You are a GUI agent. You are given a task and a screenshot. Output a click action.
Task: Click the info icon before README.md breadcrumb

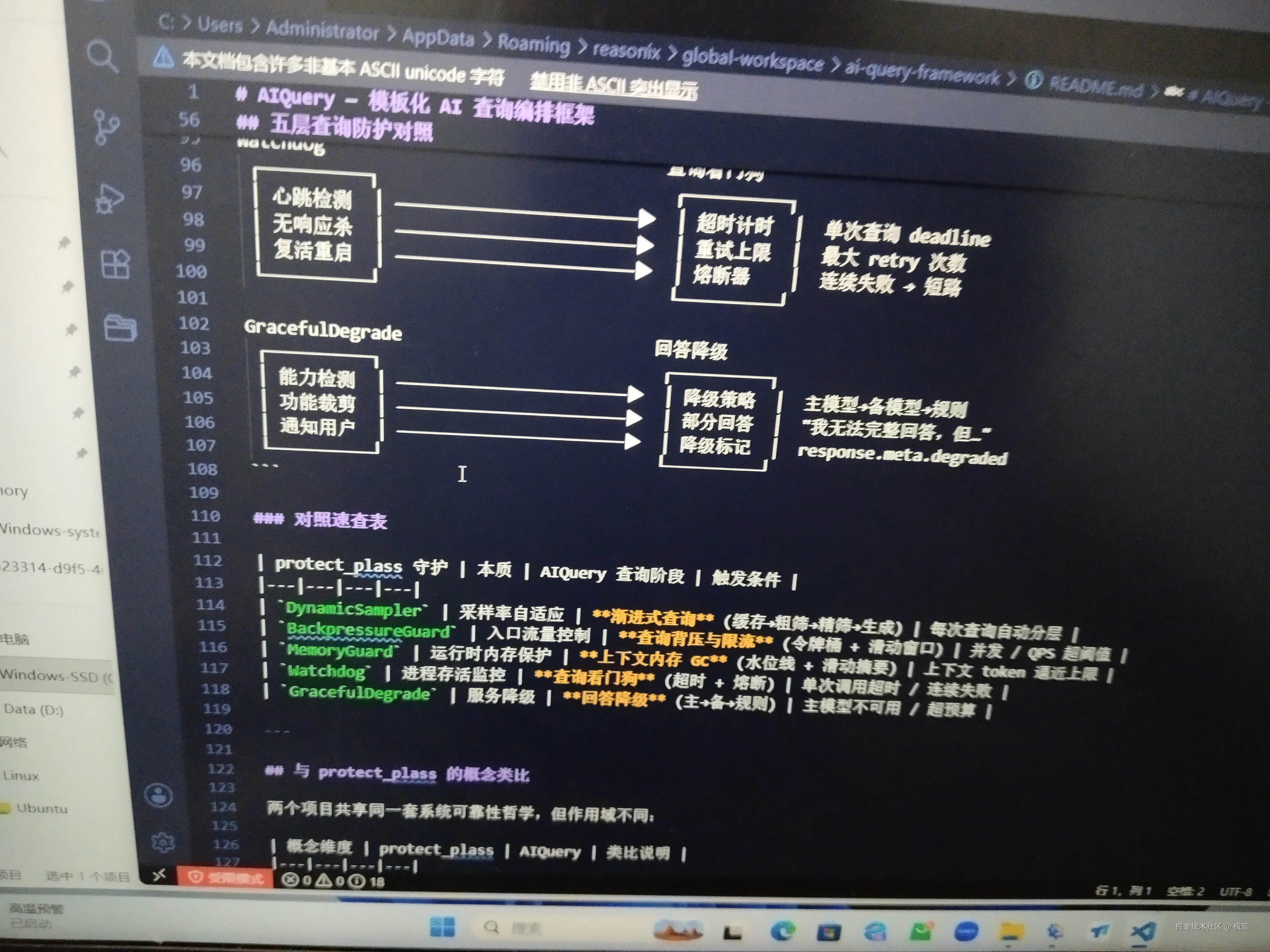point(1033,80)
